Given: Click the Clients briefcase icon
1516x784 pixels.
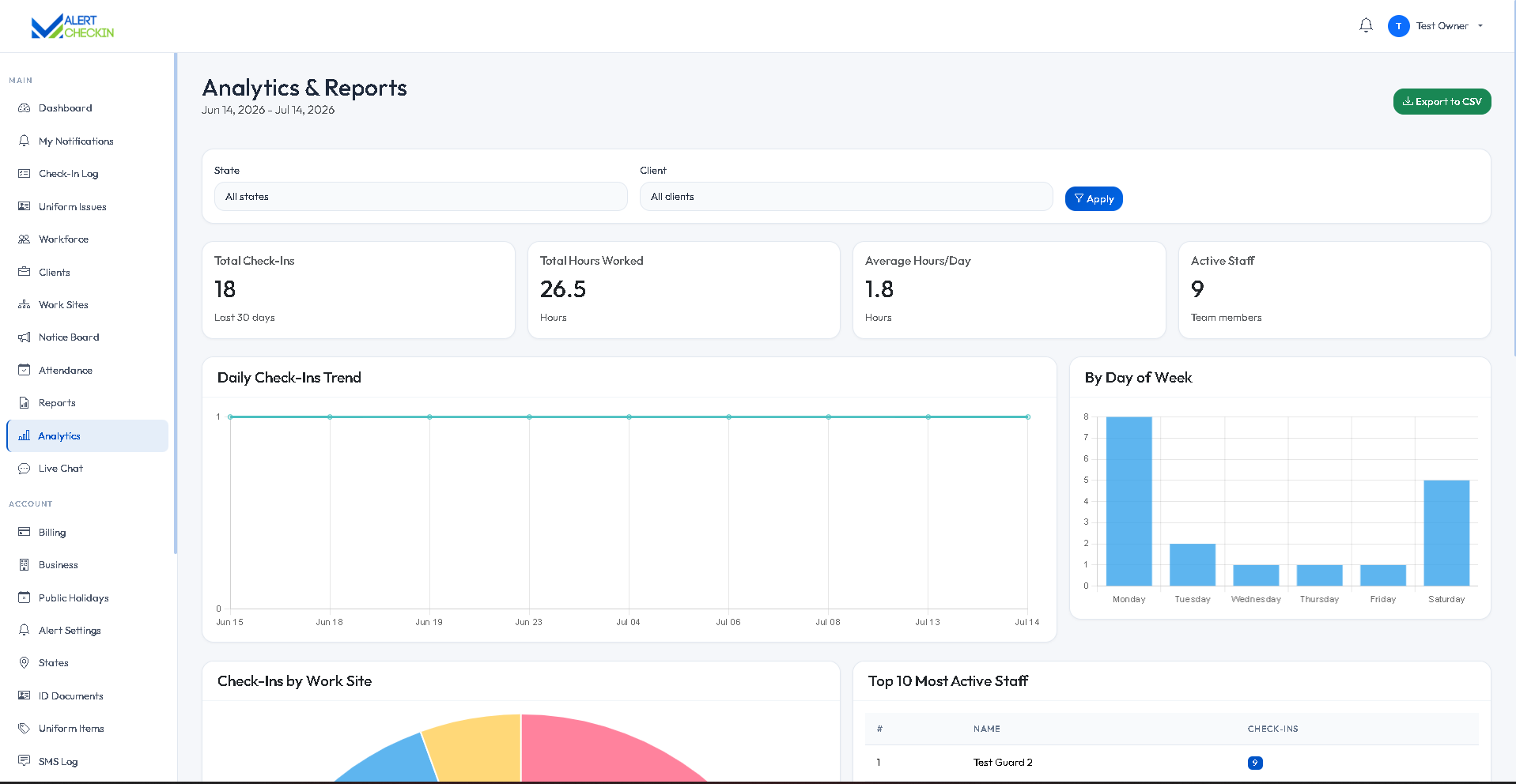Looking at the screenshot, I should click(x=25, y=272).
